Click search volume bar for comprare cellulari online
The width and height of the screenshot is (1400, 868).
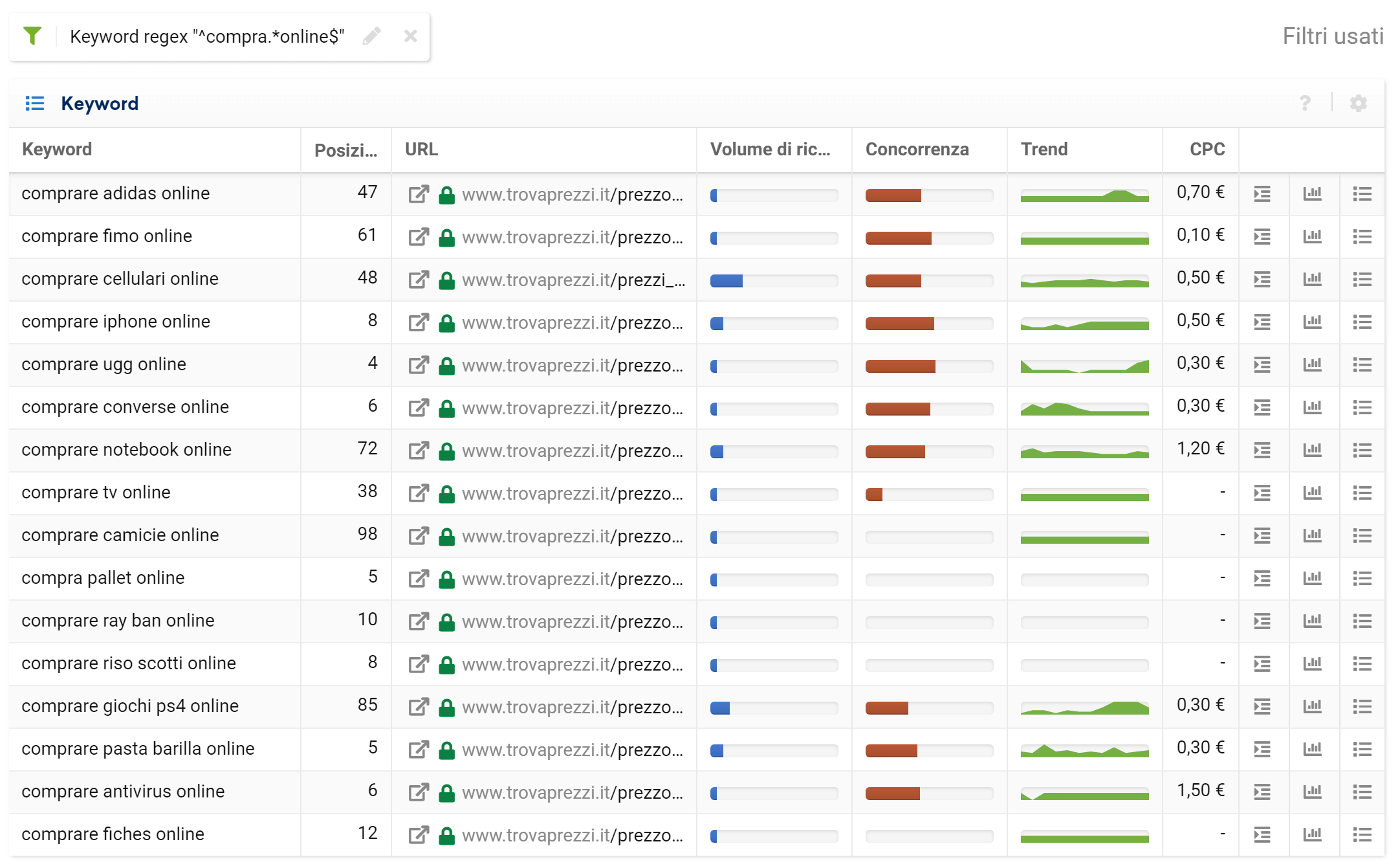[774, 281]
